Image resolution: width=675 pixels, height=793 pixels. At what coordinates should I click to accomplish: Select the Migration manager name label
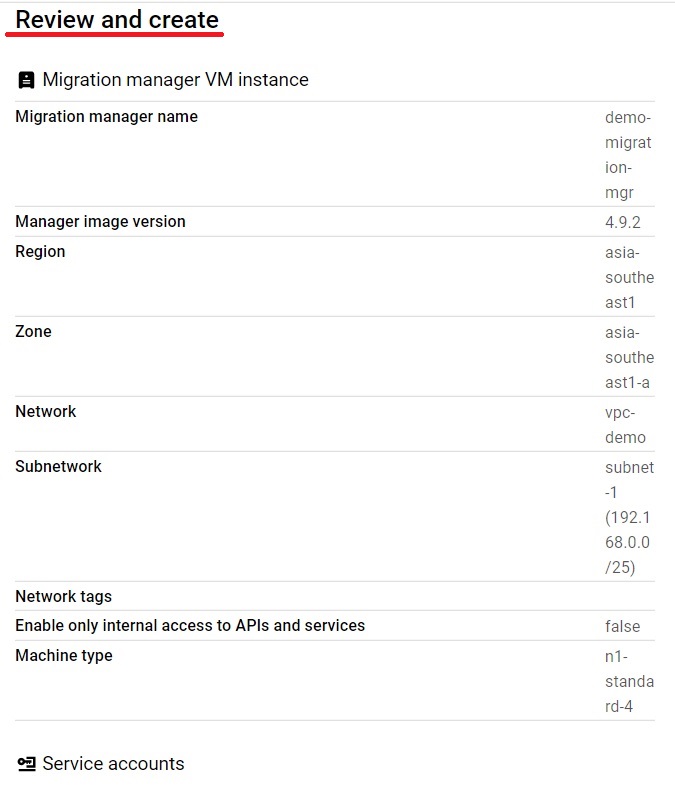[107, 116]
